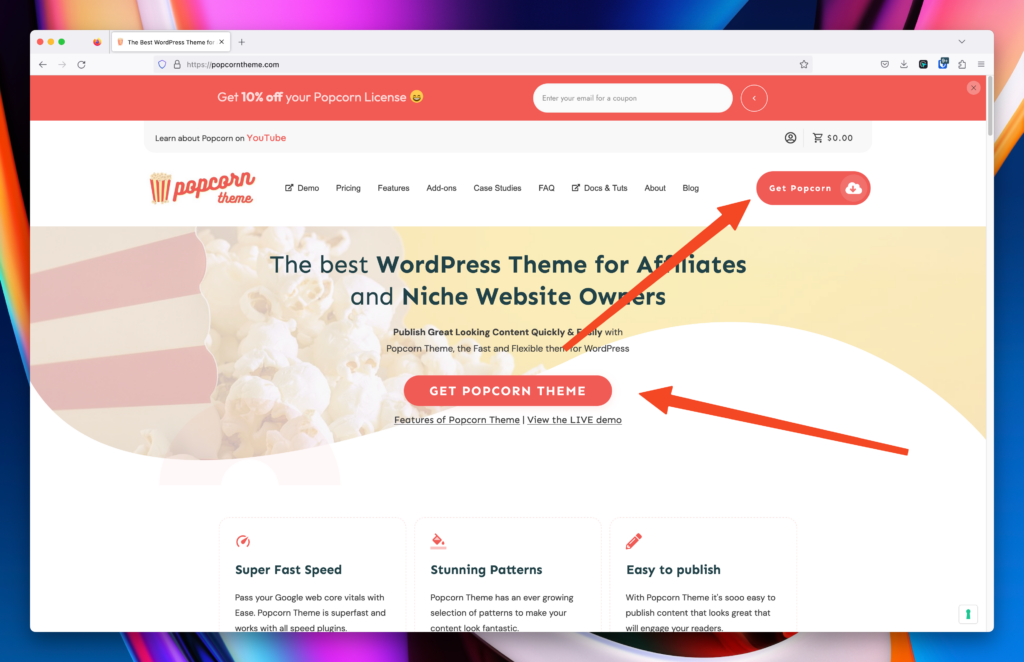Submit coupon email with the round arrow button
The height and width of the screenshot is (662, 1024).
coord(754,98)
